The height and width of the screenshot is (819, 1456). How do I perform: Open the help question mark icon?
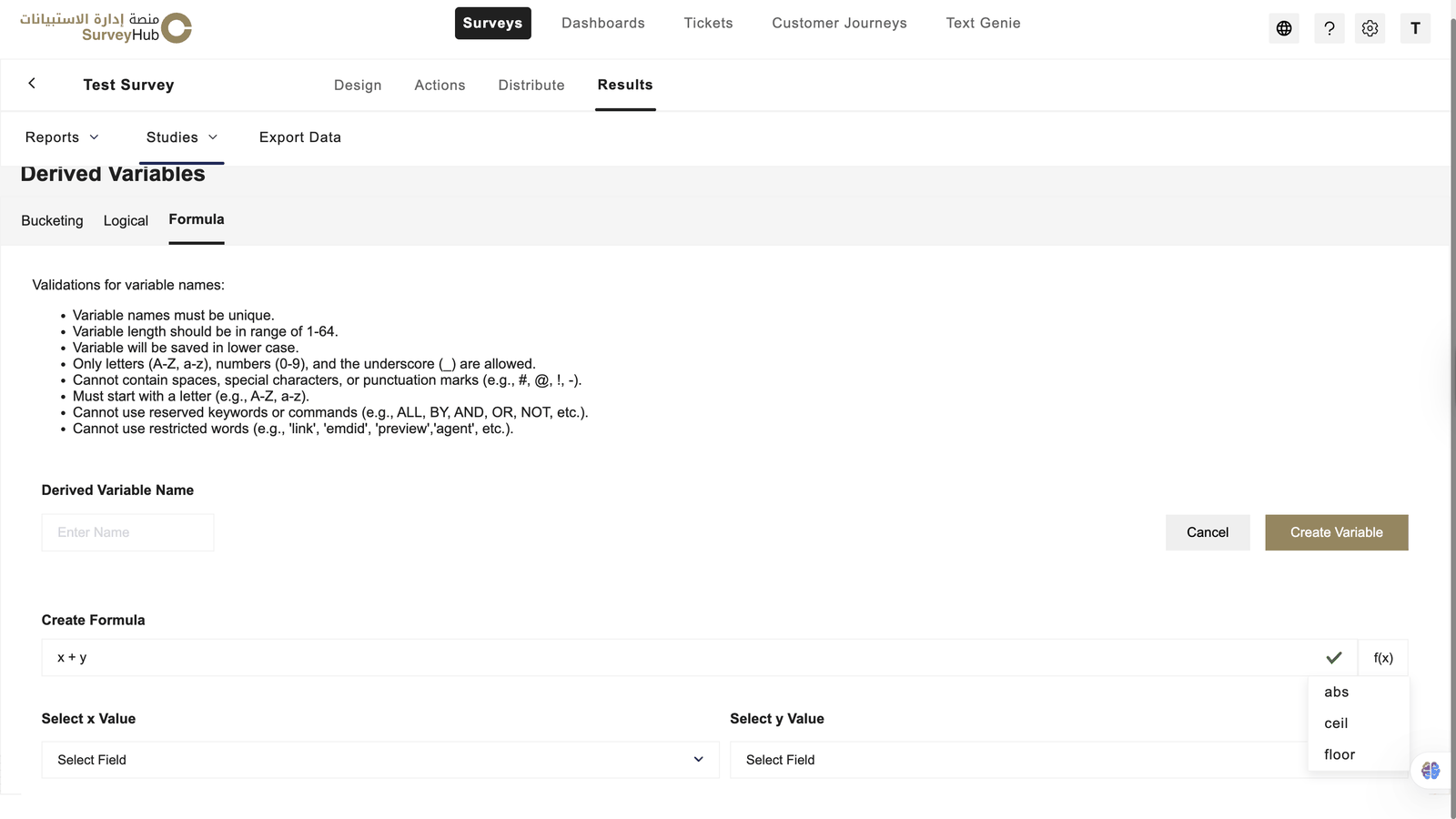pos(1330,28)
